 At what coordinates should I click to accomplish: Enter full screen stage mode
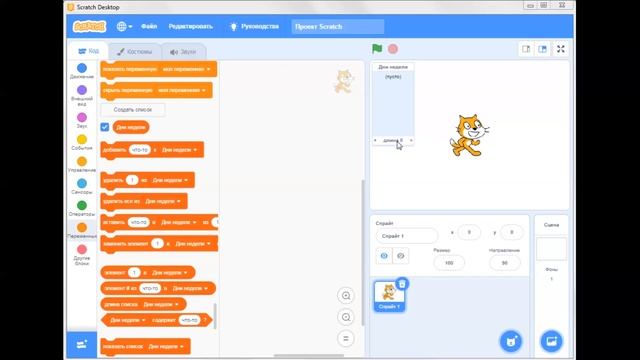click(x=561, y=49)
